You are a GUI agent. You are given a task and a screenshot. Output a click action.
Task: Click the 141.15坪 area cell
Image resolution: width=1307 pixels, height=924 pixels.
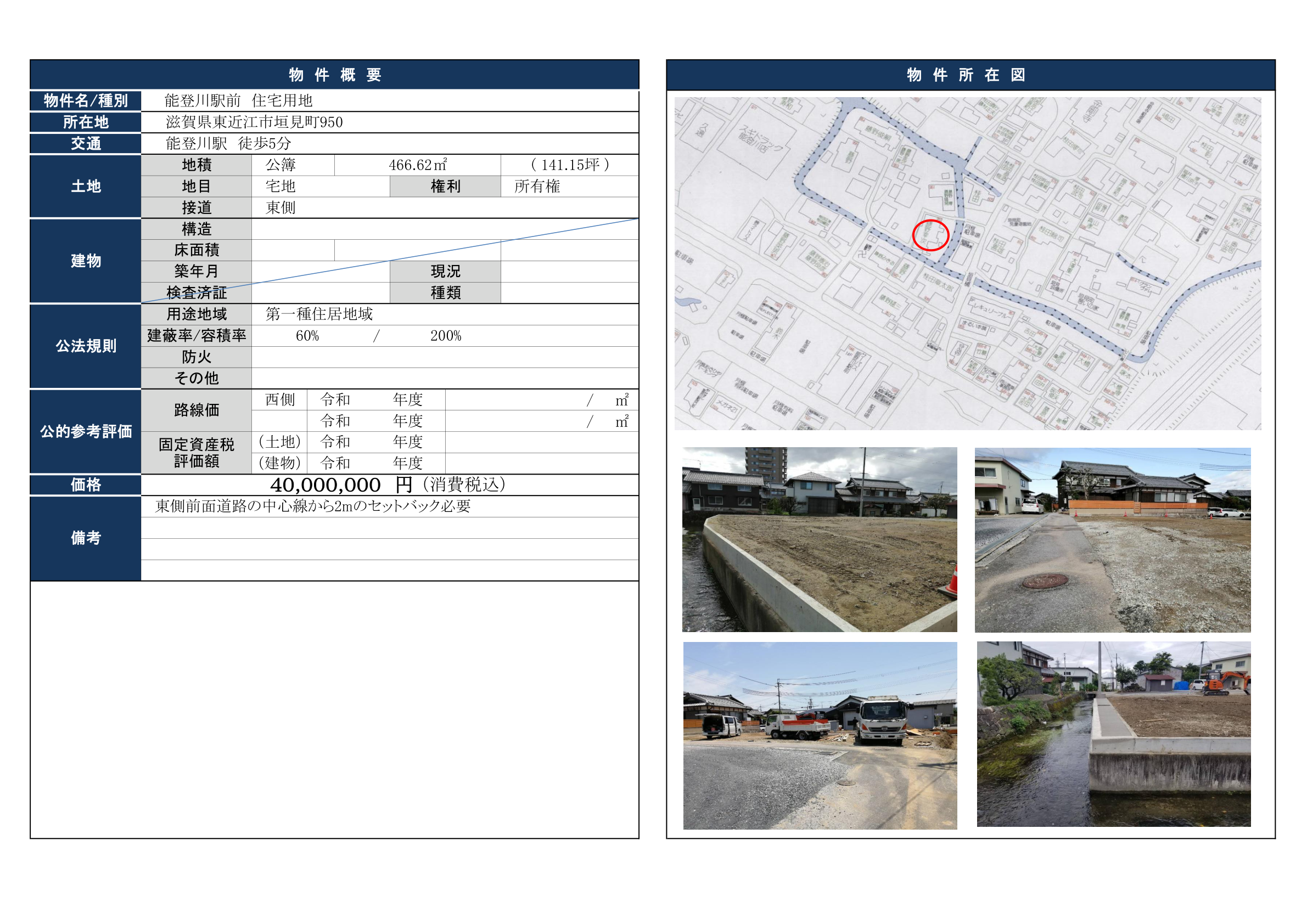click(569, 165)
